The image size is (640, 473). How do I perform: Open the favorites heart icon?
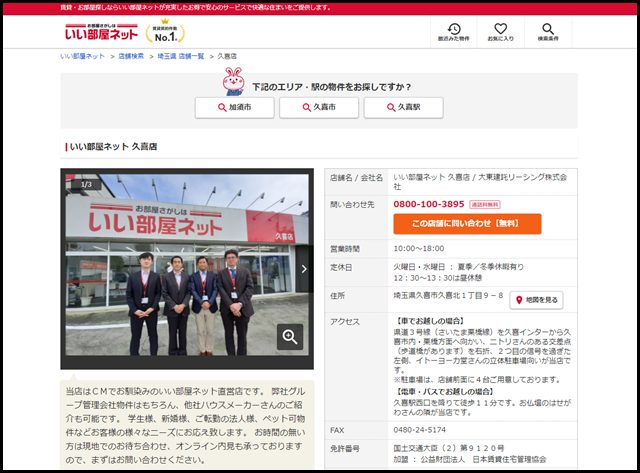coord(500,29)
